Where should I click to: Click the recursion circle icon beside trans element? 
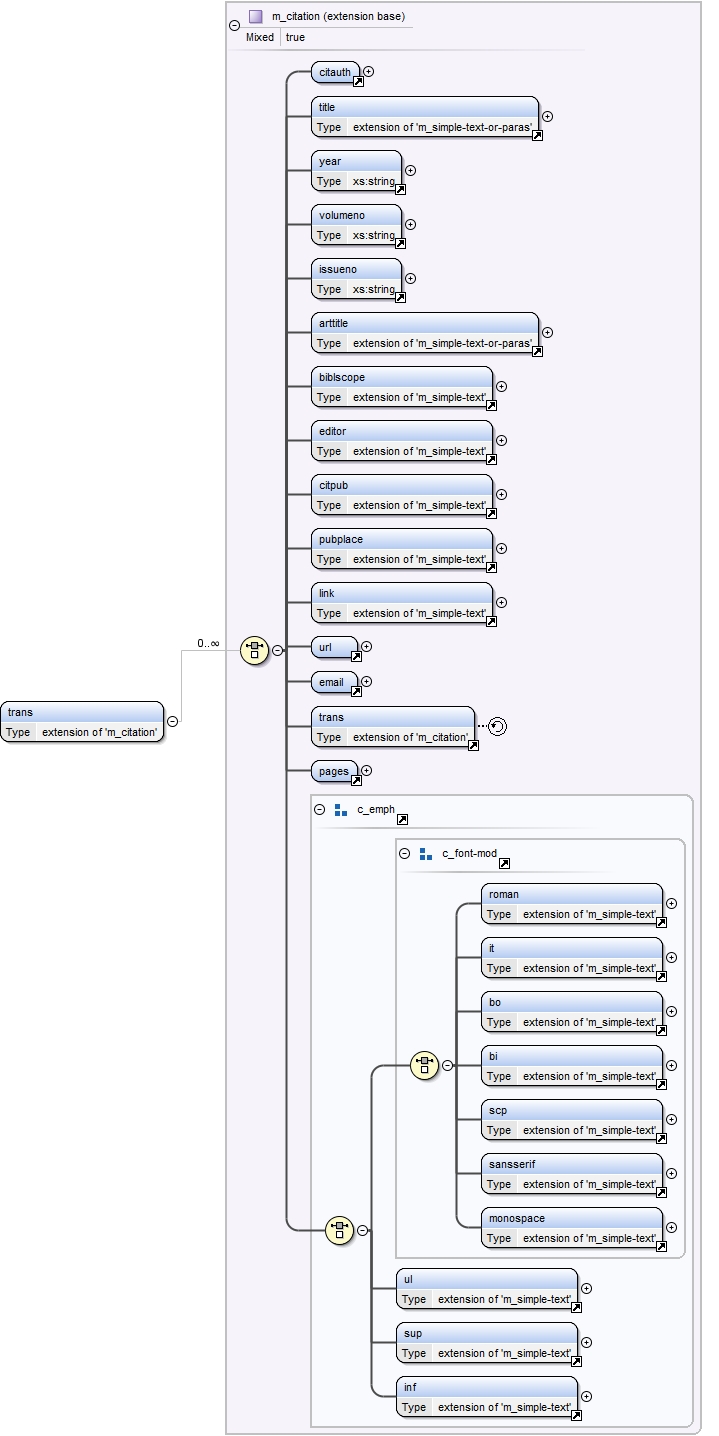(x=497, y=727)
